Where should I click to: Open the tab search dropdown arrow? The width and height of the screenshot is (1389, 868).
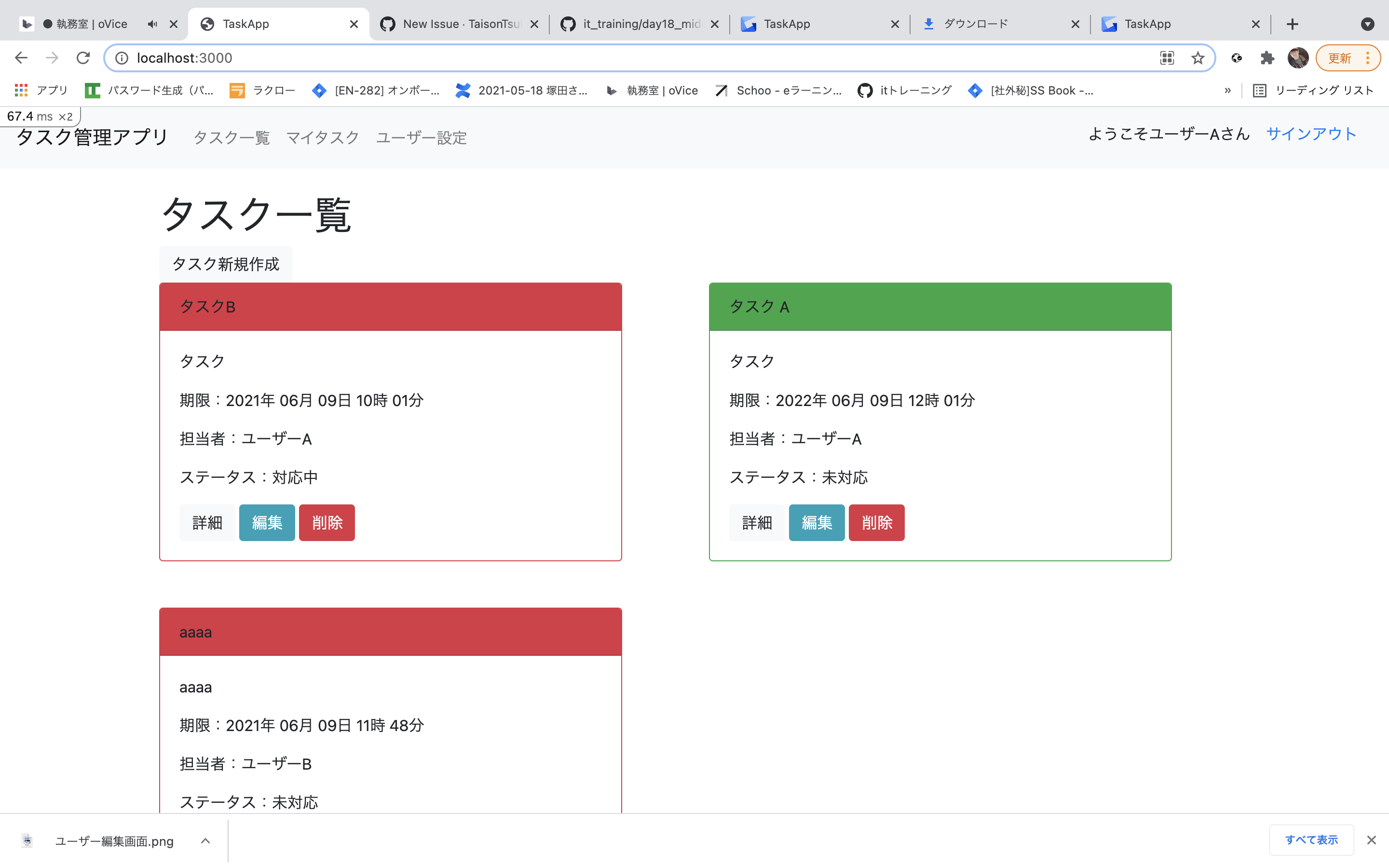[x=1367, y=24]
